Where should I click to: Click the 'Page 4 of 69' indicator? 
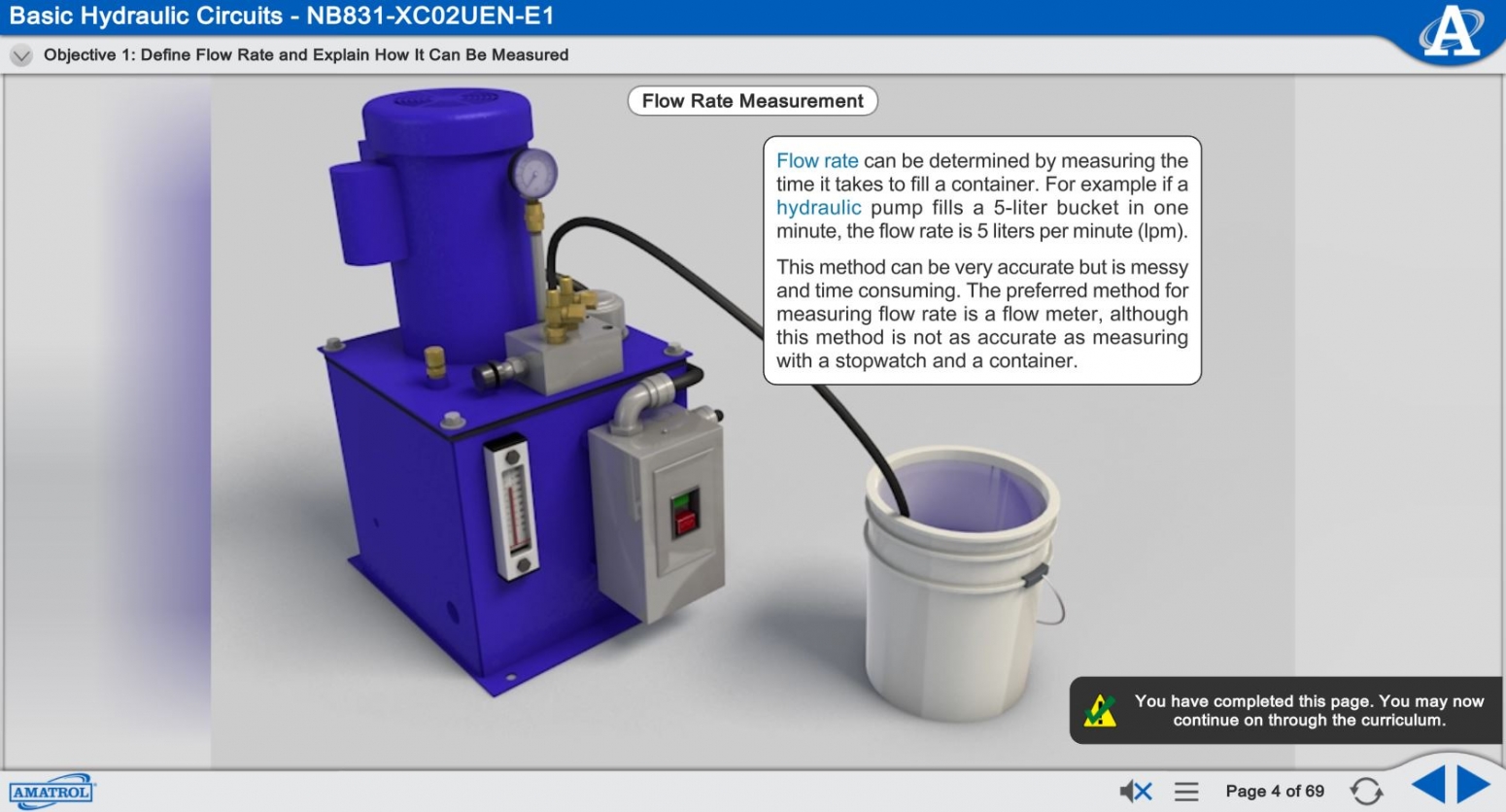tap(1274, 792)
